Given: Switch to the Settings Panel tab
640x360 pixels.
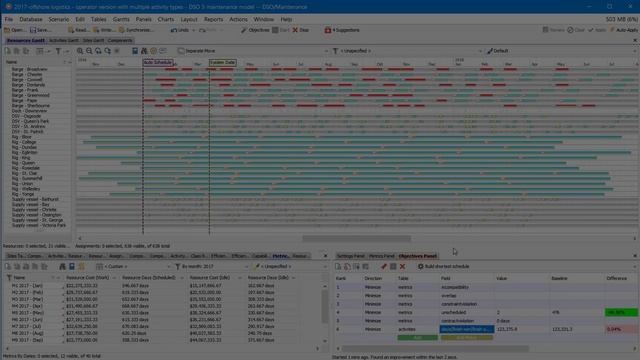Looking at the screenshot, I should click(351, 256).
